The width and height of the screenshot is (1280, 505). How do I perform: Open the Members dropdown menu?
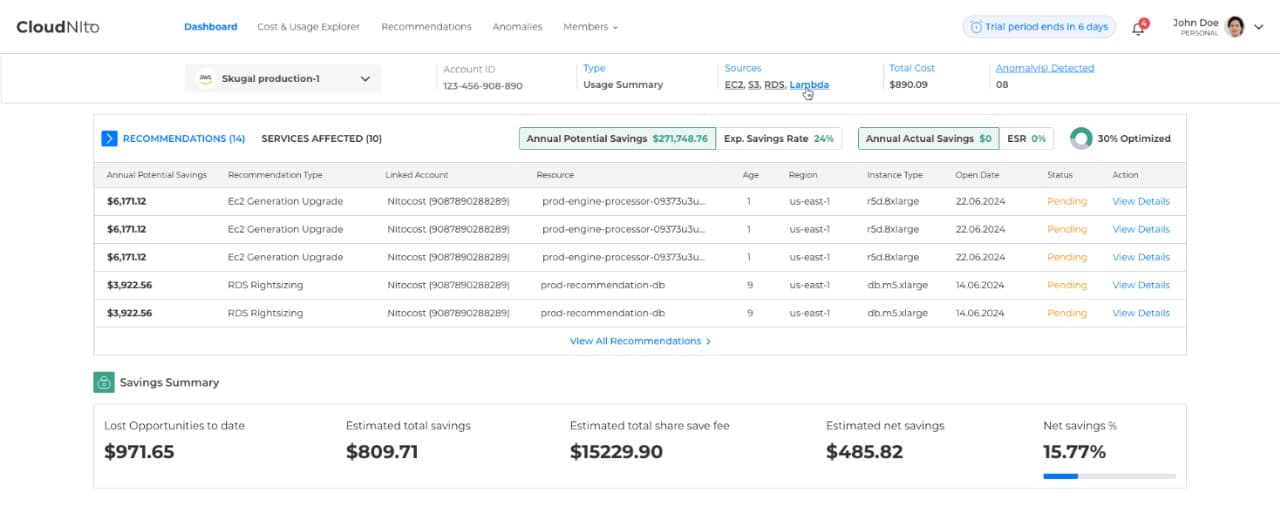[x=590, y=27]
